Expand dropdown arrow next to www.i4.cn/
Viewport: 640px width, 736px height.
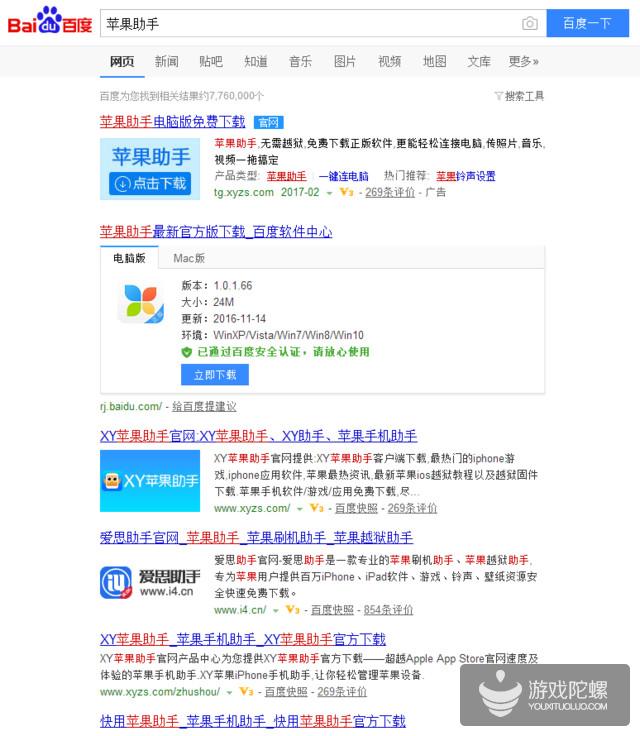point(276,611)
